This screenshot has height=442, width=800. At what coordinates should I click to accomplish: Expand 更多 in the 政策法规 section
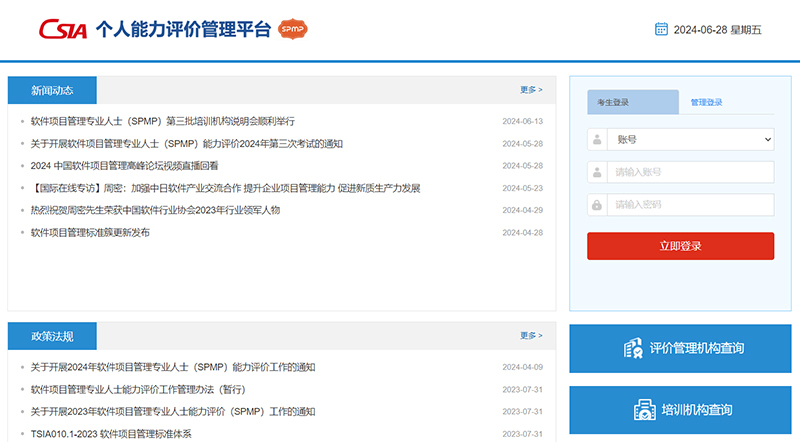531,336
